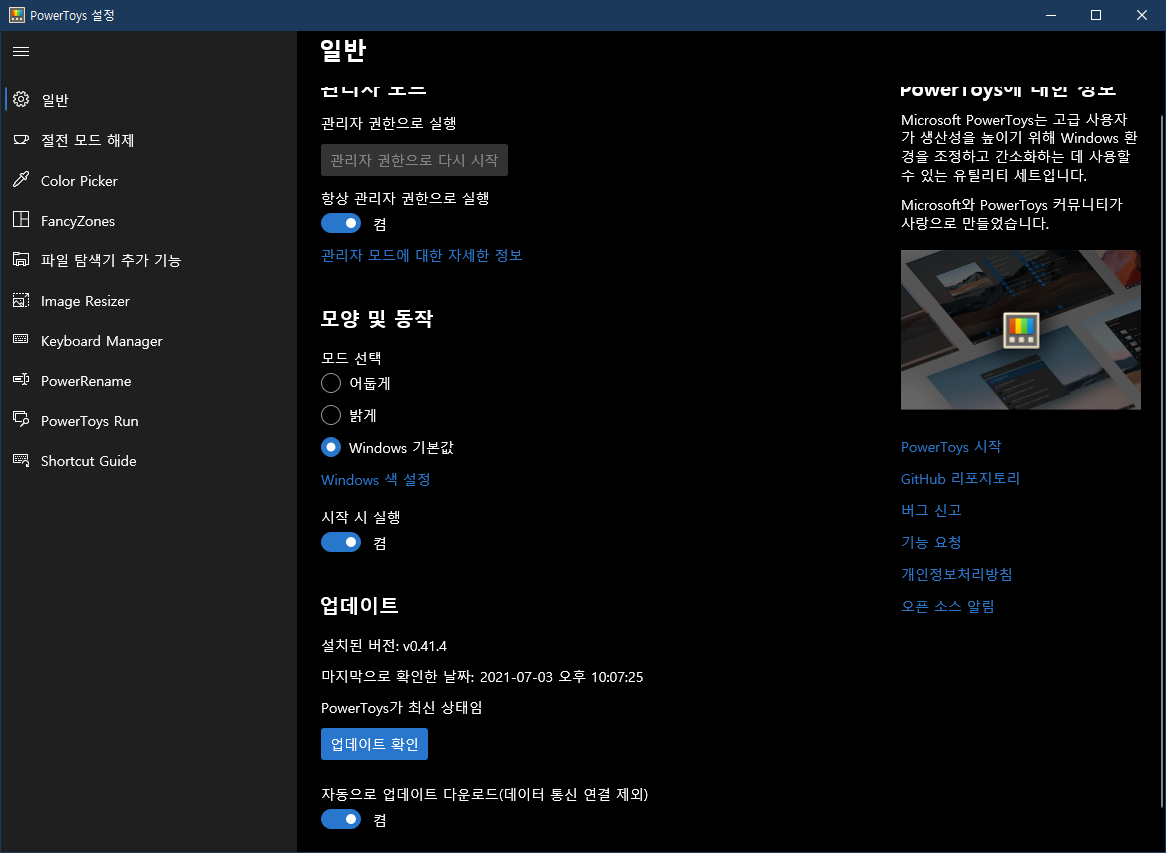The image size is (1166, 853).
Task: Open the hamburger navigation menu
Action: pyautogui.click(x=21, y=51)
